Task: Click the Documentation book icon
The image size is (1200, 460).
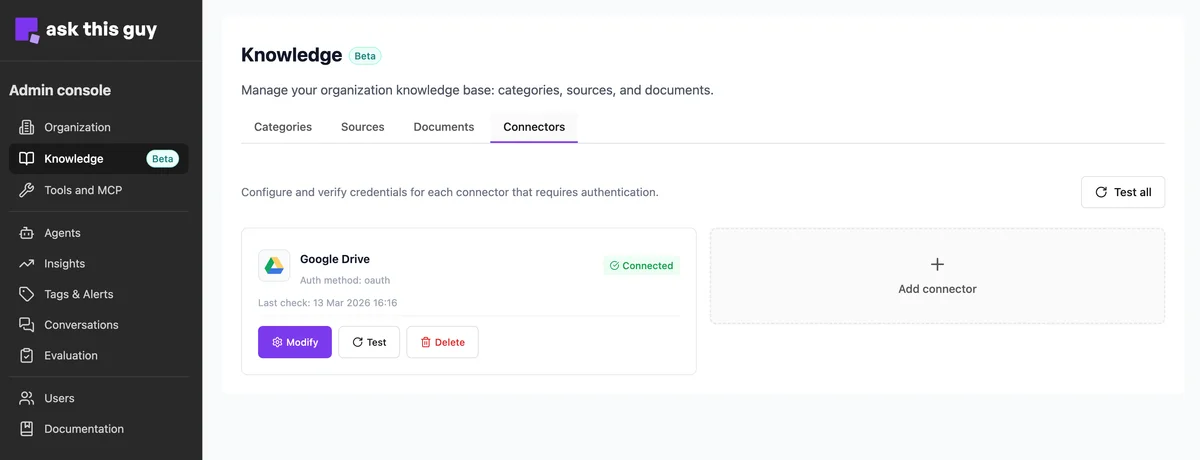Action: pyautogui.click(x=27, y=429)
